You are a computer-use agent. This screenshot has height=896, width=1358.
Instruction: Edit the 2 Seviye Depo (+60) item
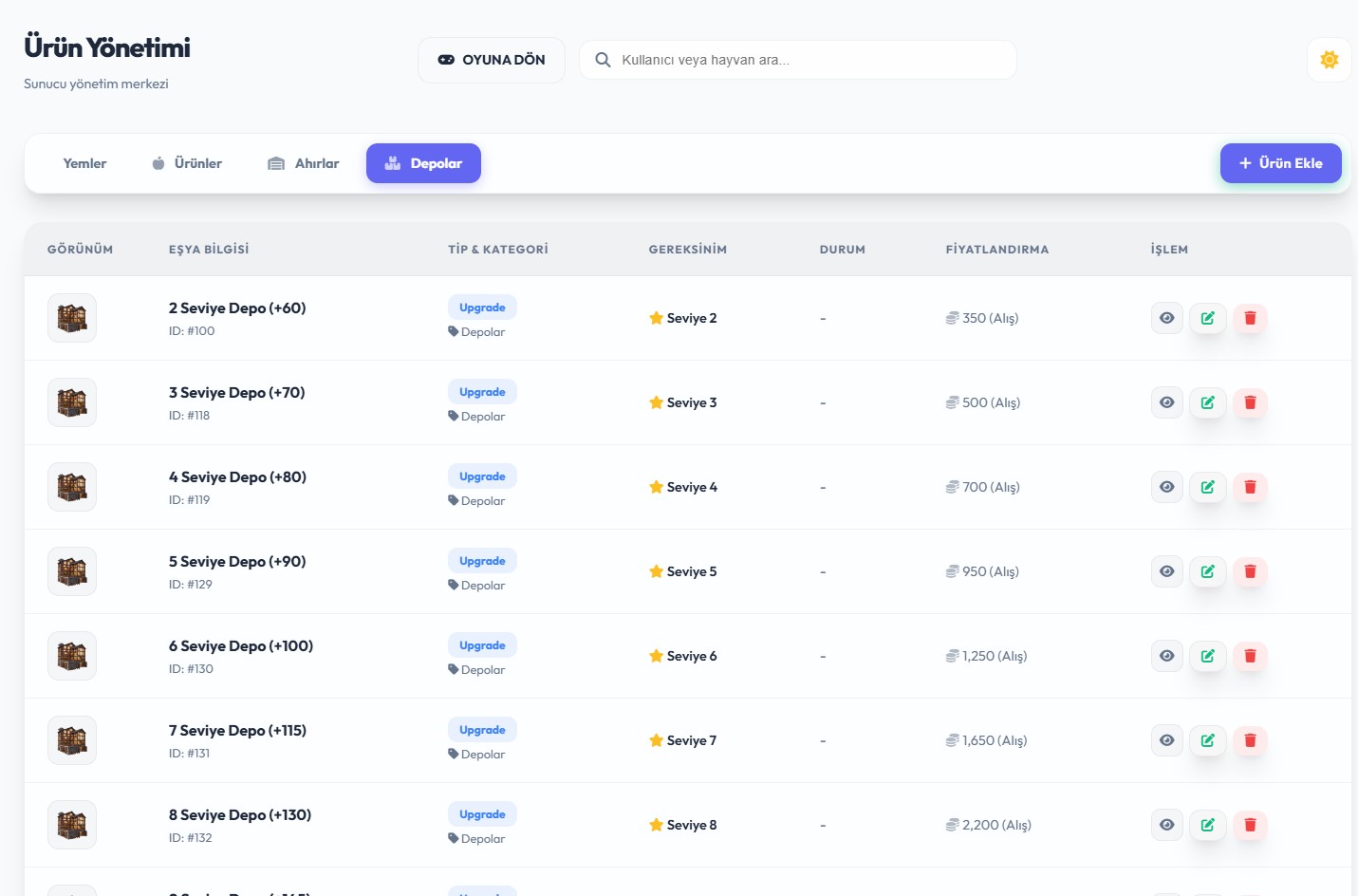click(1208, 318)
